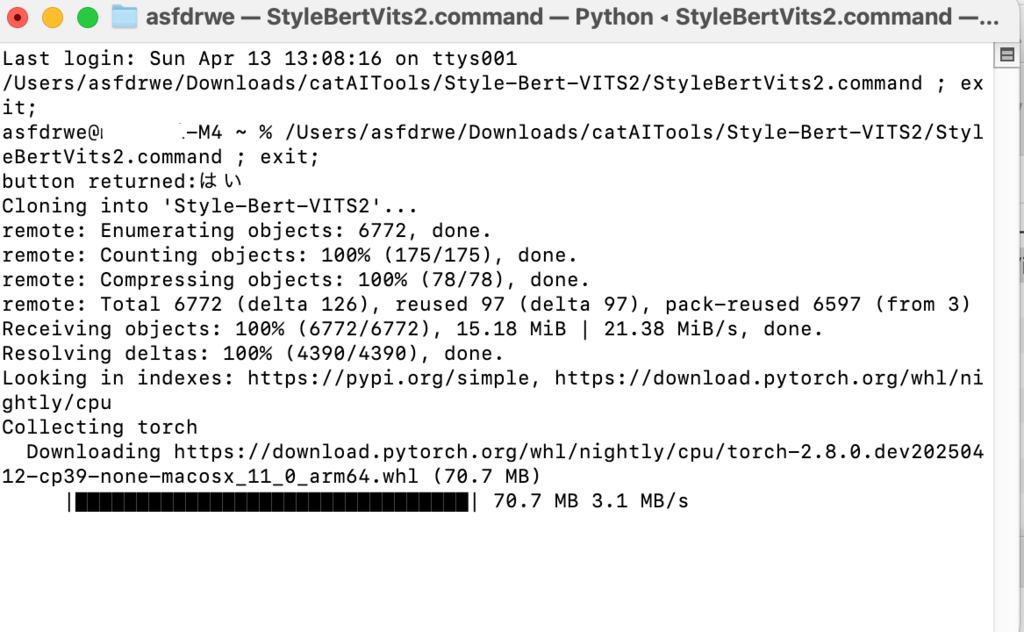The width and height of the screenshot is (1024, 632).
Task: Click the black download progress bar
Action: 272,501
